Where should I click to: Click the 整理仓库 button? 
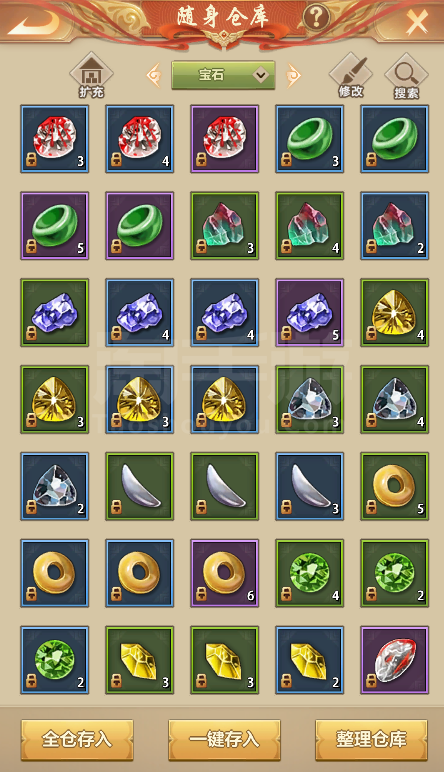pos(371,740)
